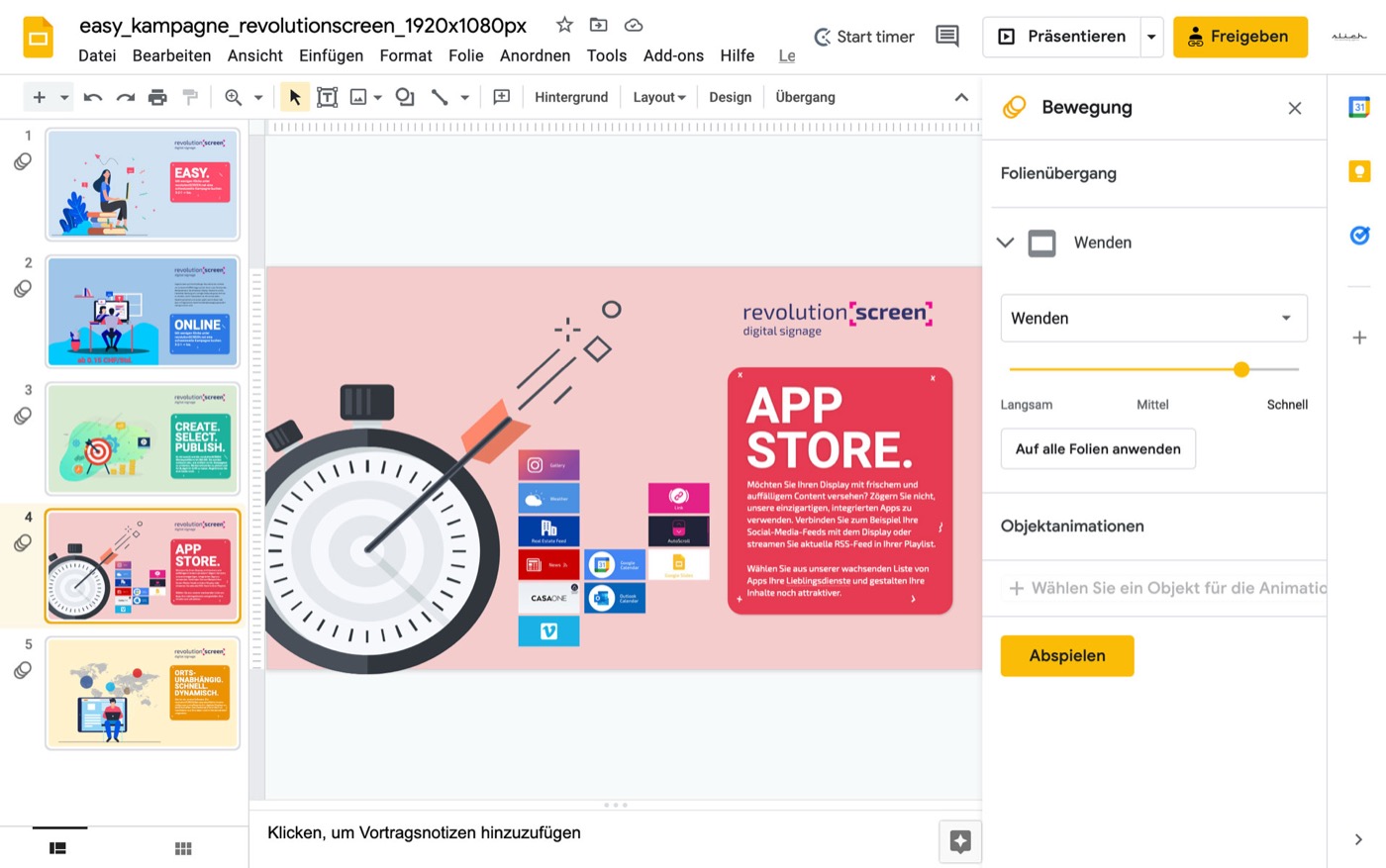Open image insert dropdown arrow

(x=377, y=97)
